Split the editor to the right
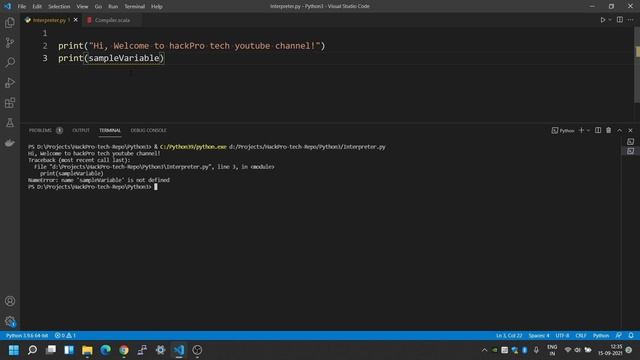The width and height of the screenshot is (640, 360). [620, 20]
